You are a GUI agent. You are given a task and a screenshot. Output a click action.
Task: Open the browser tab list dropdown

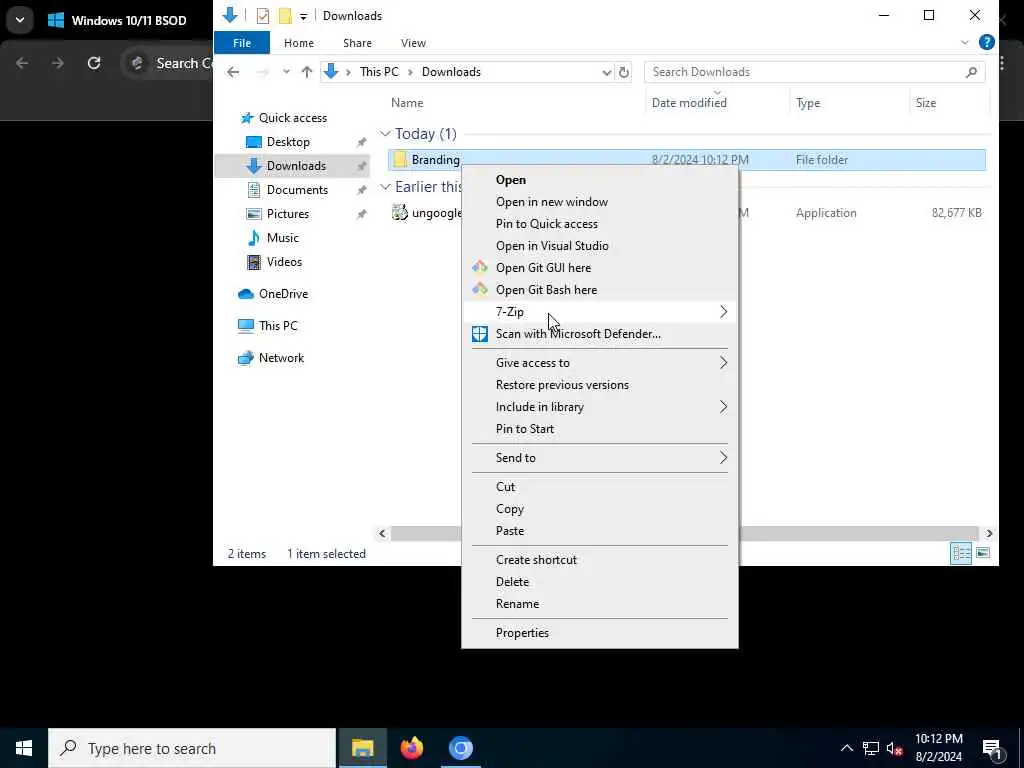tap(20, 20)
